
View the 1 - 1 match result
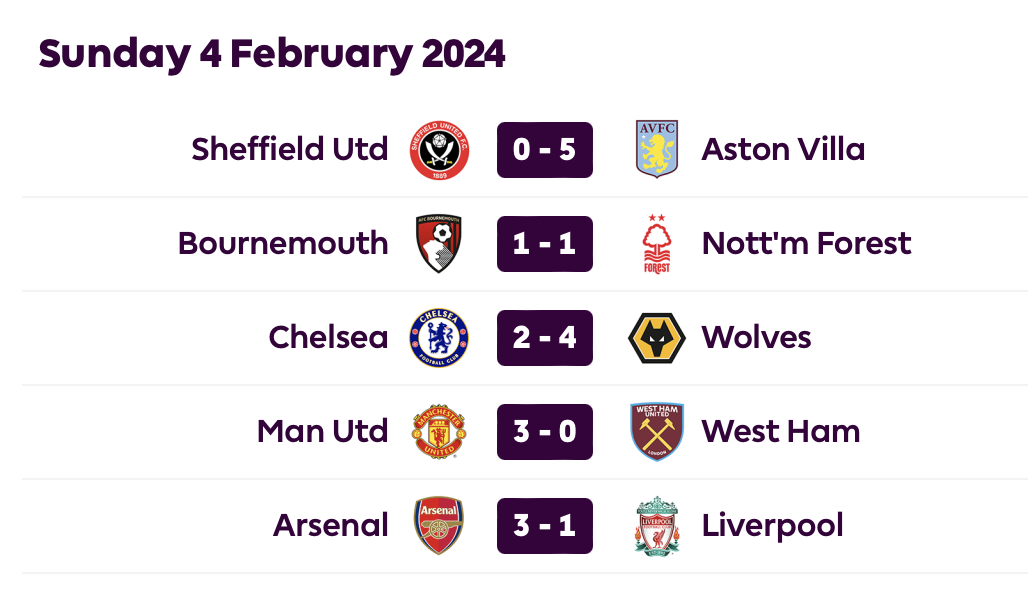pos(545,244)
